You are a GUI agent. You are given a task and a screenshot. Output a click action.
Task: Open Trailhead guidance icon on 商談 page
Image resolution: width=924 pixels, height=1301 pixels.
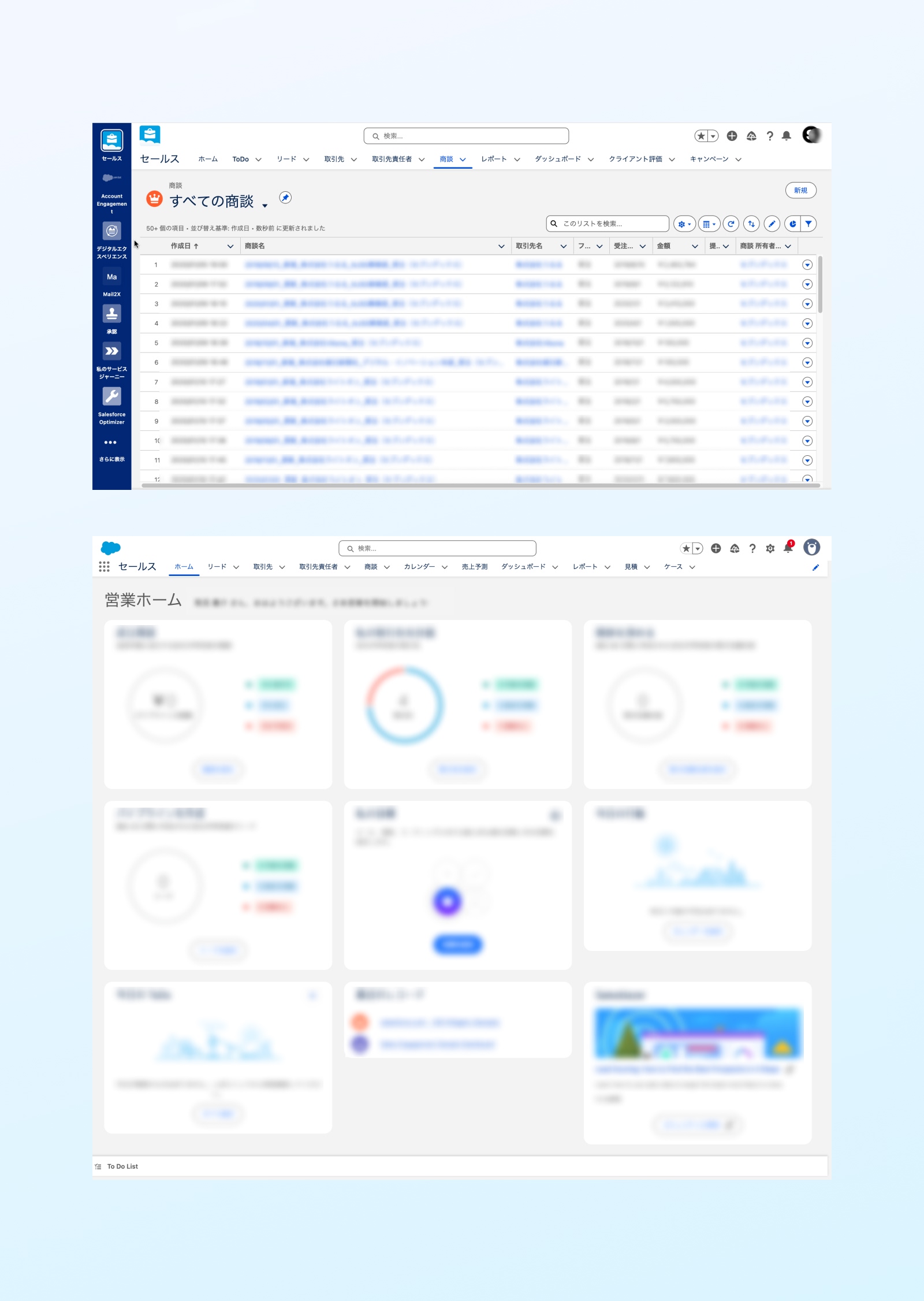(751, 136)
